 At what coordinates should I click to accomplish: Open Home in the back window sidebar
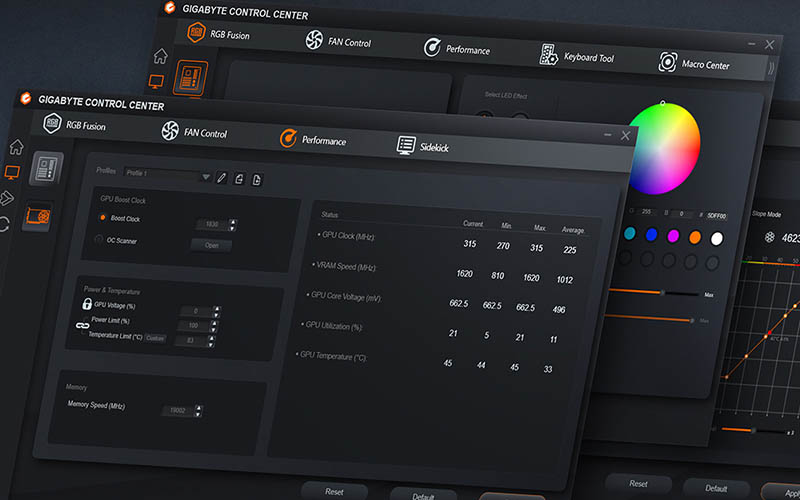point(160,56)
